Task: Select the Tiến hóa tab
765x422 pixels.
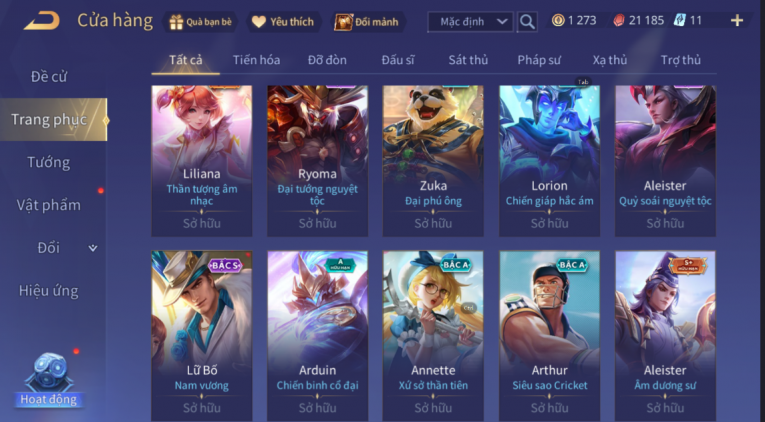Action: 256,60
